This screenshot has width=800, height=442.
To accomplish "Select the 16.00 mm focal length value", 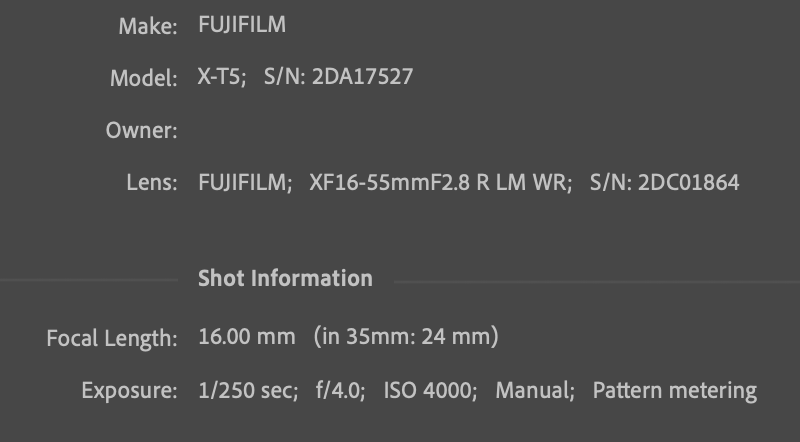I will click(247, 337).
